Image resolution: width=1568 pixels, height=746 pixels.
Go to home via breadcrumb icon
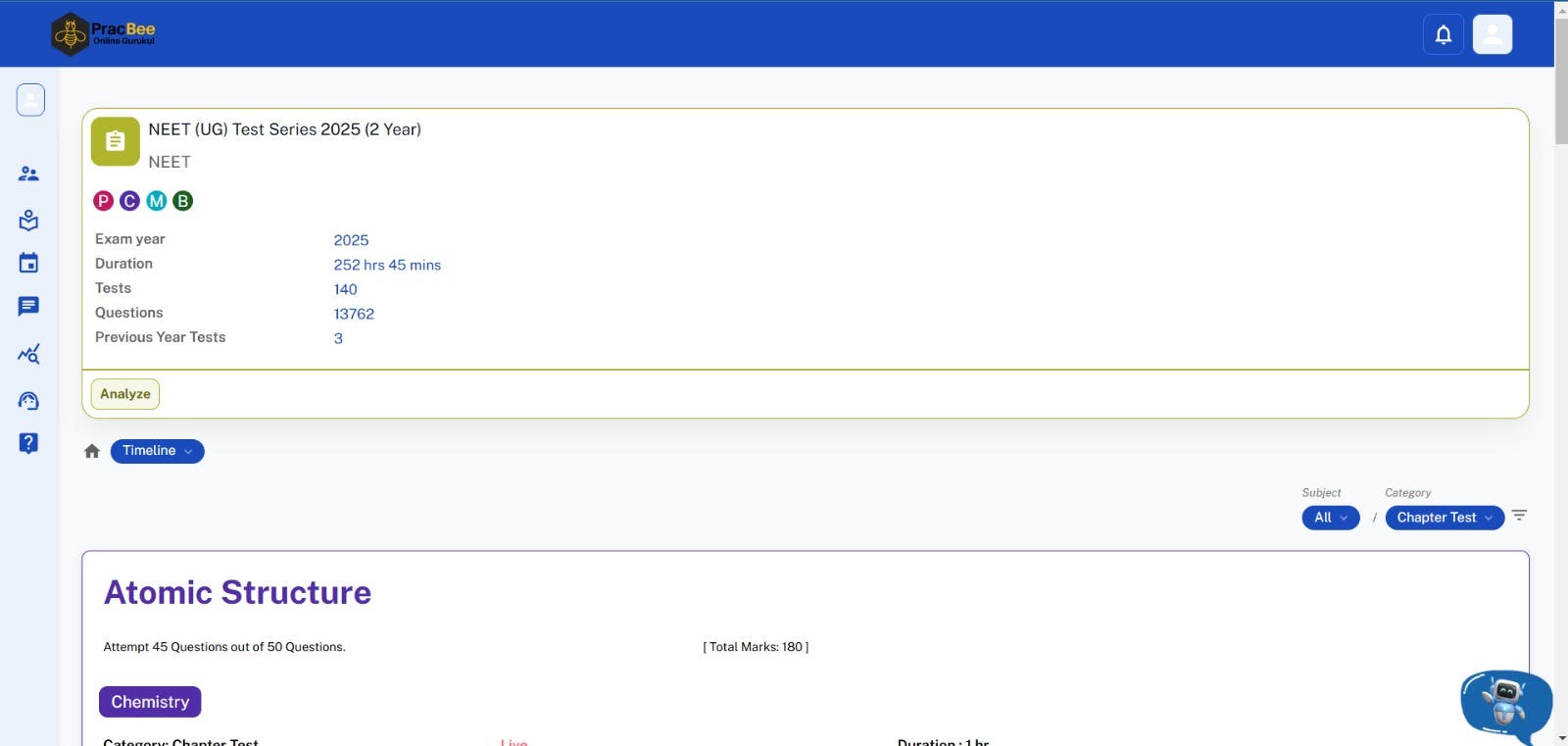coord(92,451)
